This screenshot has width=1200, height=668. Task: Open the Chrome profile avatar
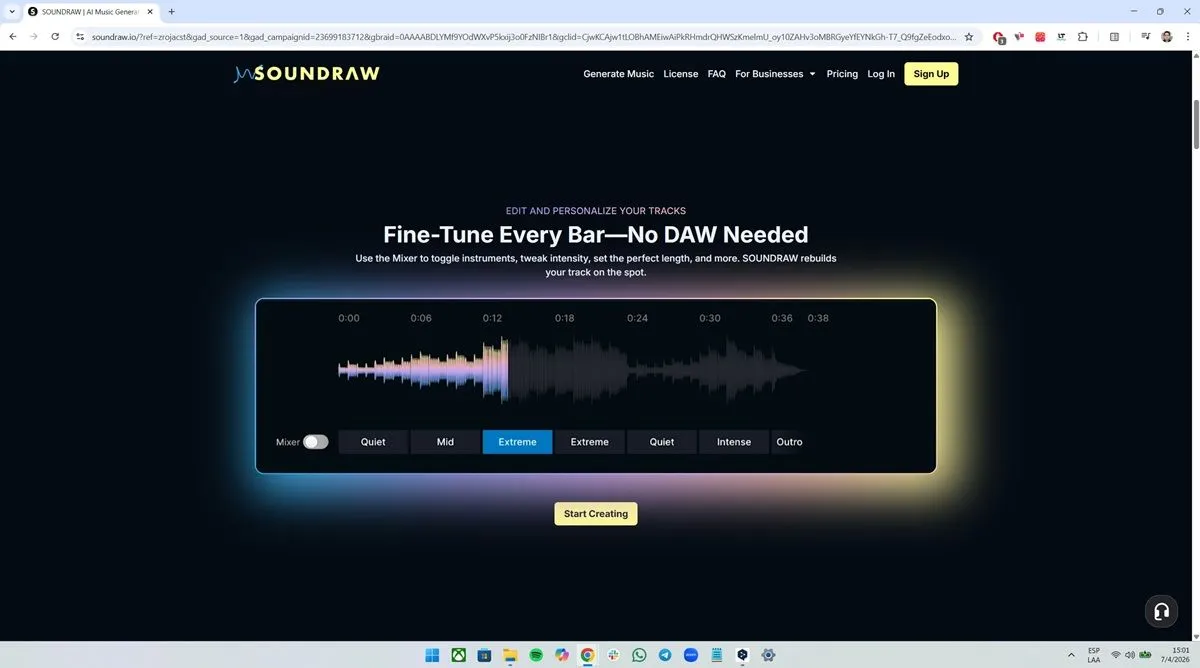[1167, 37]
